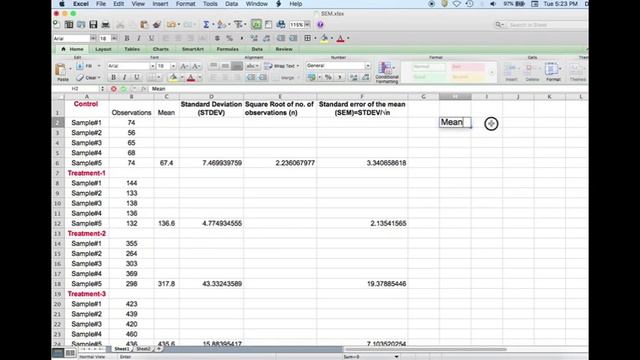The height and width of the screenshot is (360, 640).
Task: Click the Insert cells icon in the Cells group
Action: coord(511,72)
